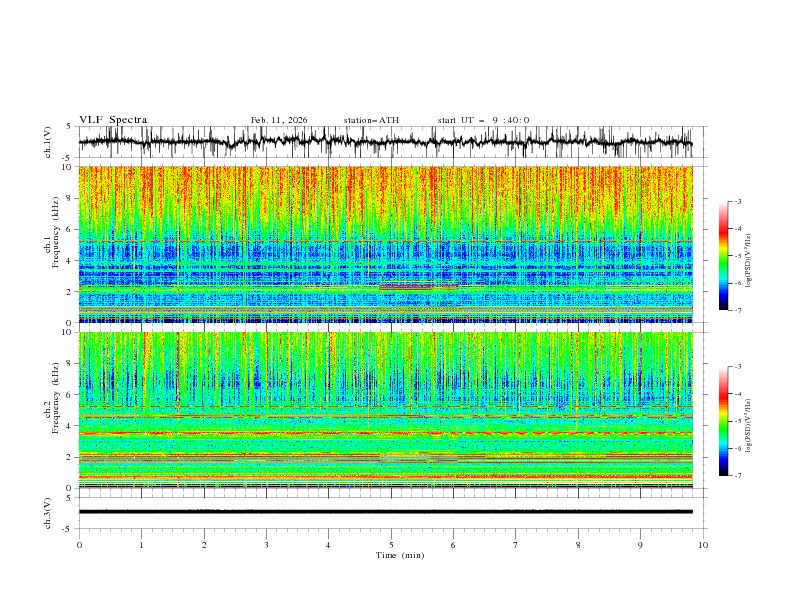Click the "3" tick on the time axis
The image size is (792, 612).
pyautogui.click(x=266, y=545)
